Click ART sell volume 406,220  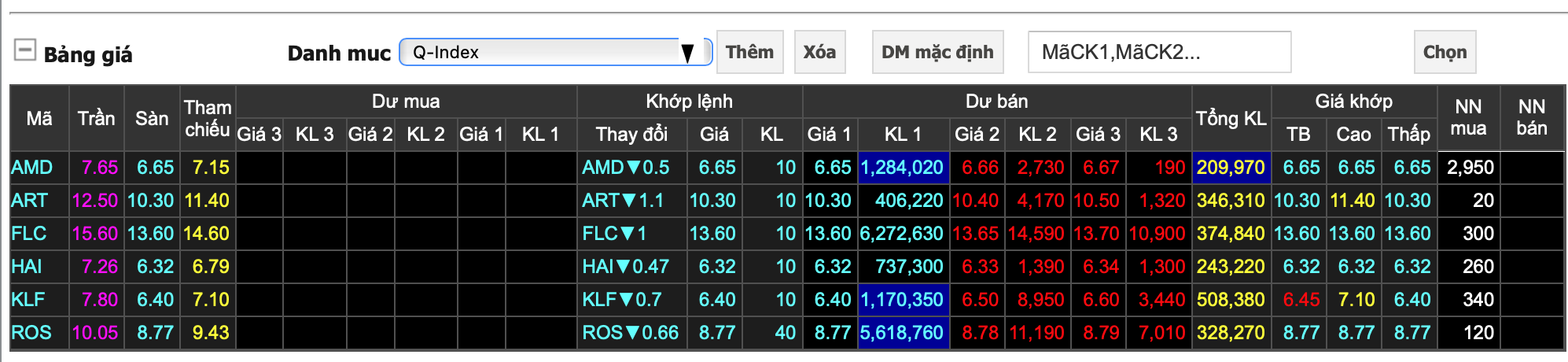point(909,201)
